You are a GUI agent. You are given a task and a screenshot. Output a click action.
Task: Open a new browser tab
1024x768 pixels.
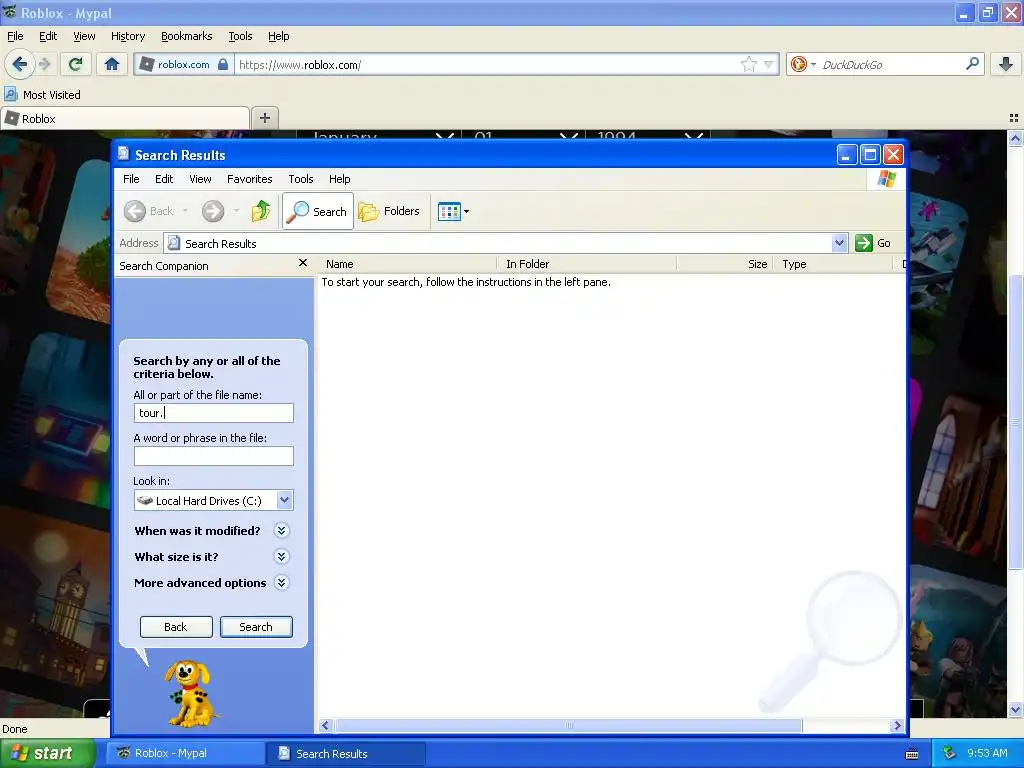[x=264, y=118]
